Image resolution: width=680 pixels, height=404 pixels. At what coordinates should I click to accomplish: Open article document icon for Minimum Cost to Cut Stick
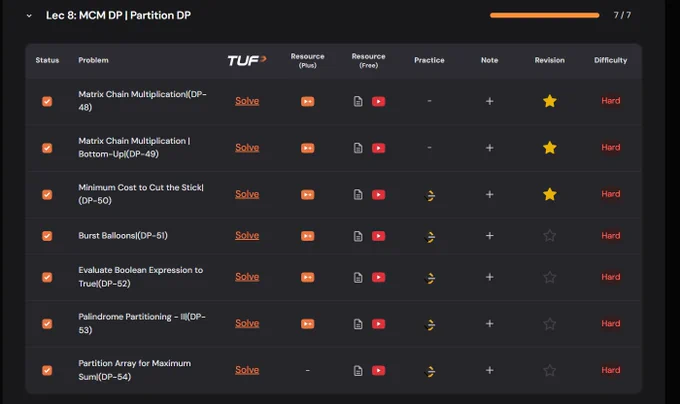[358, 195]
